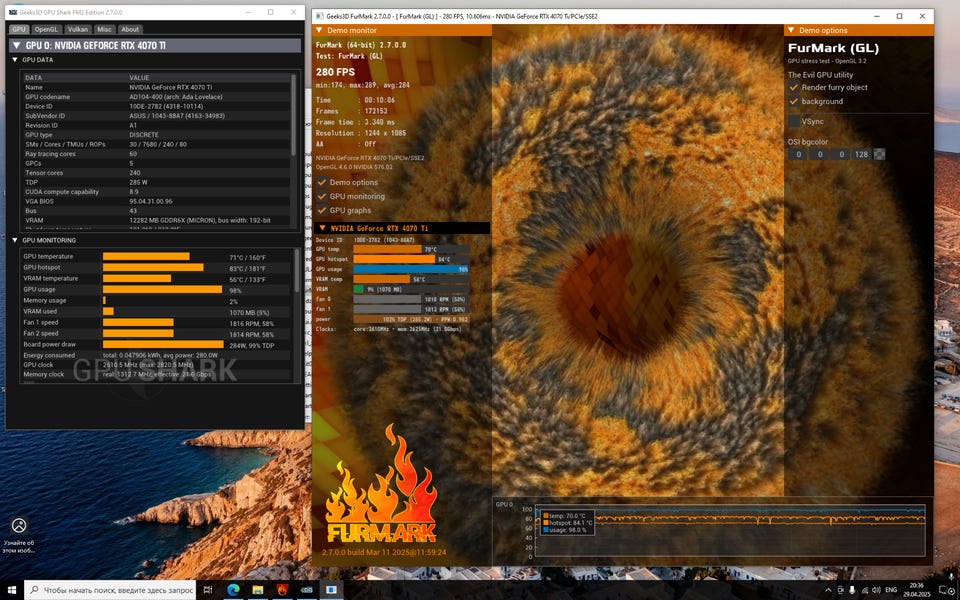960x600 pixels.
Task: Open the OpenGL tab in GPU Shark
Action: point(47,29)
